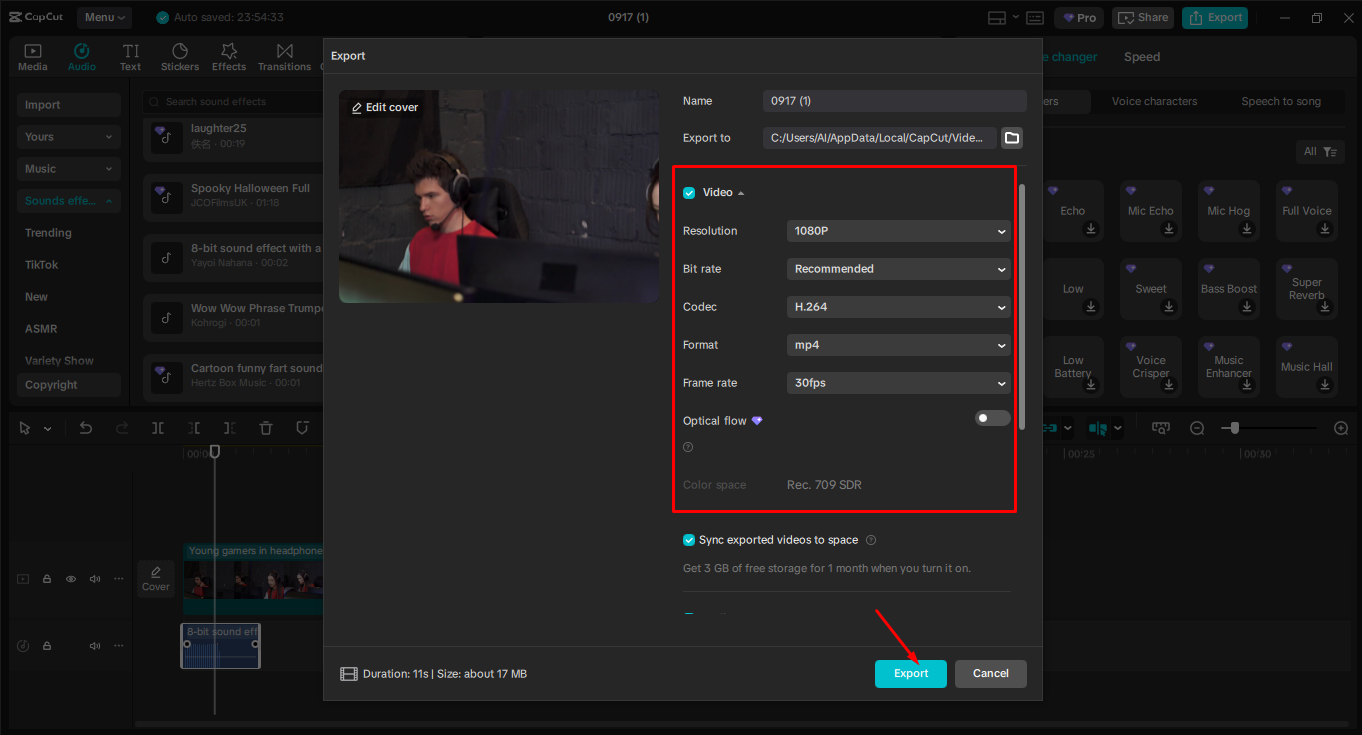Open the Effects panel
The height and width of the screenshot is (735, 1362).
229,56
